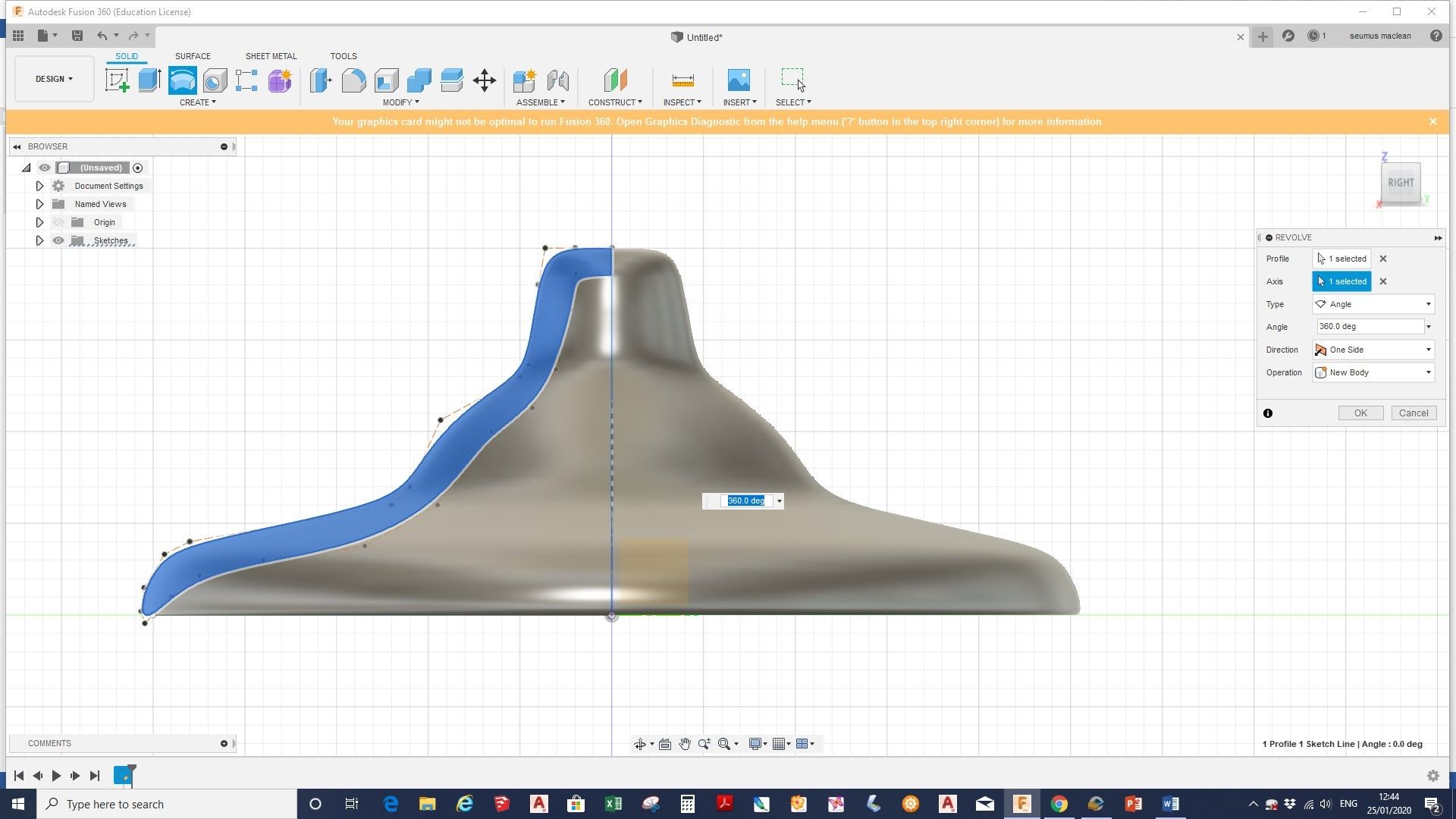Open the Create Sketch tool
Image resolution: width=1456 pixels, height=819 pixels.
[116, 80]
